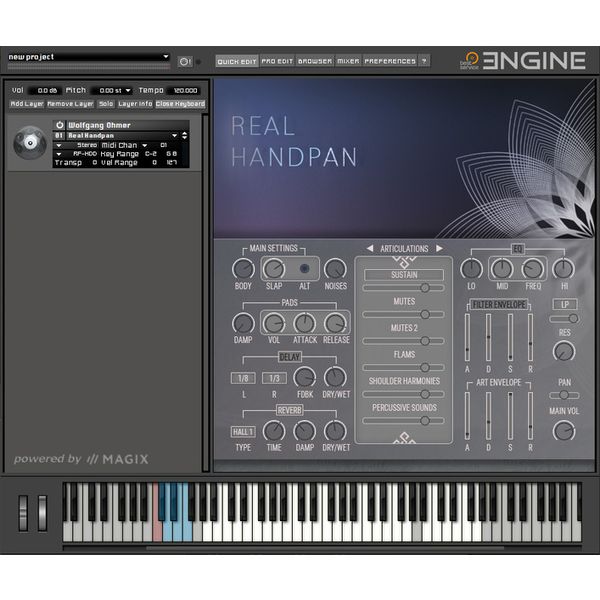Click the delay FDBK knob
The height and width of the screenshot is (600, 600).
coord(305,377)
